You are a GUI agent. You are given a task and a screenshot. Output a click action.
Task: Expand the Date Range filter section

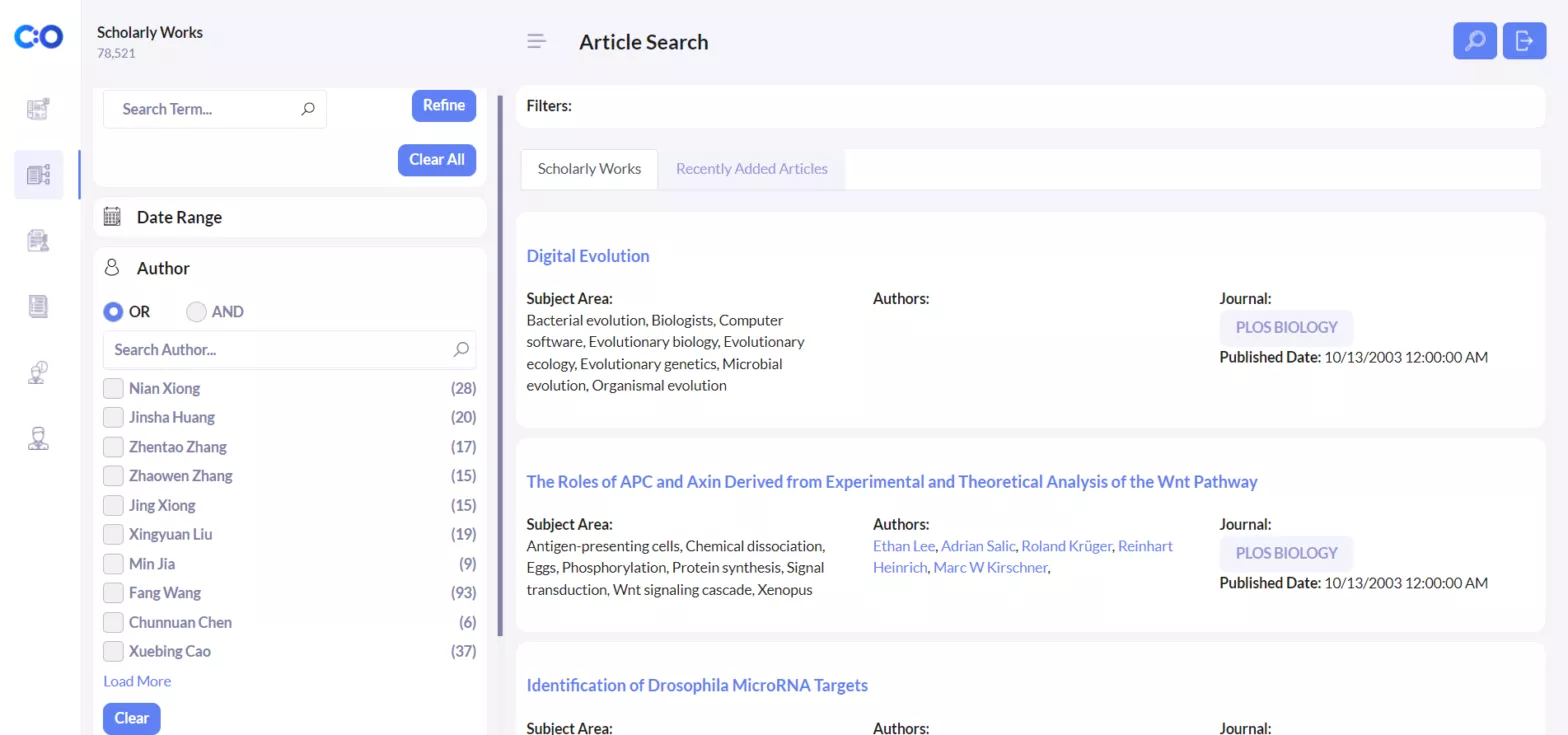pyautogui.click(x=290, y=217)
